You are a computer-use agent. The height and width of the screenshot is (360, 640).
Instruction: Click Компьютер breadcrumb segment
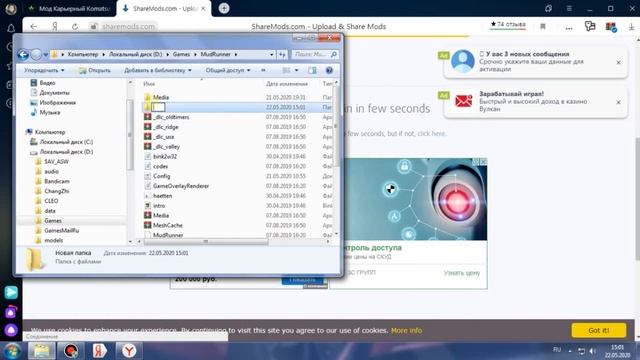tap(83, 54)
